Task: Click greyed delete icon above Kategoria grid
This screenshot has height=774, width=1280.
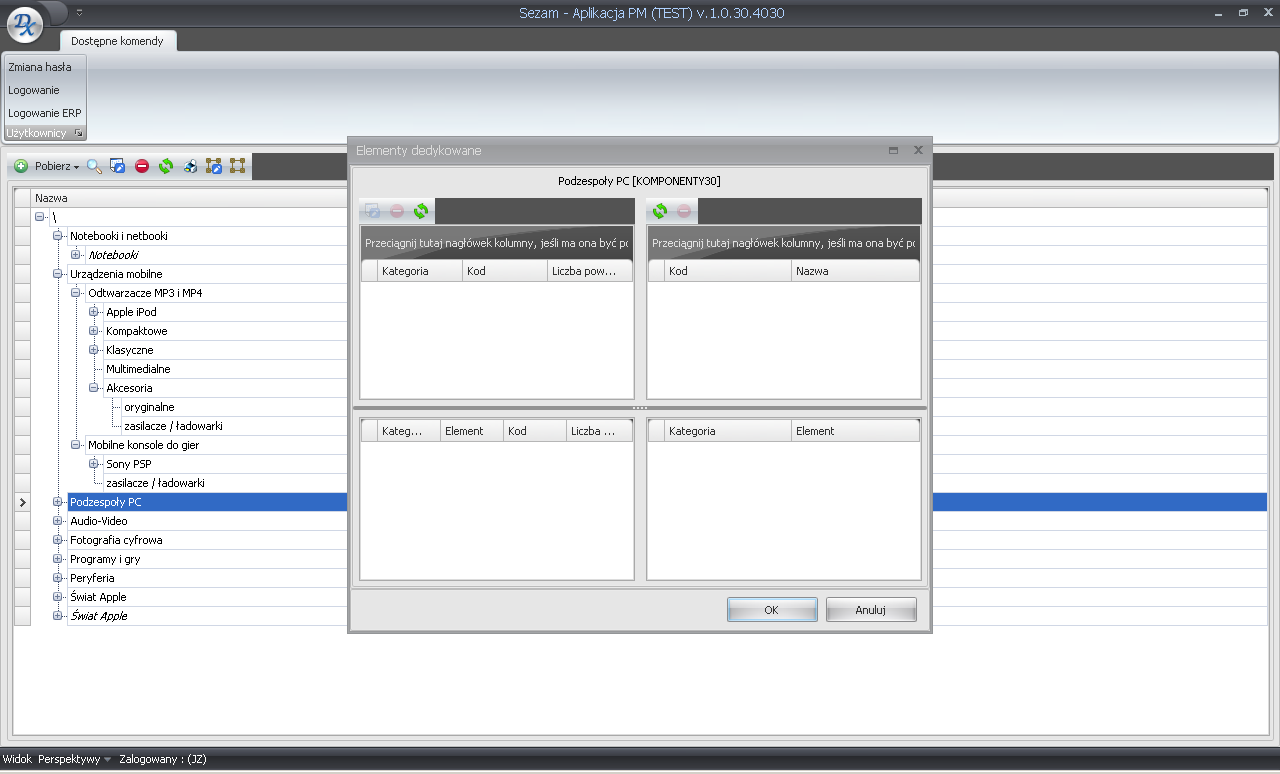Action: click(x=397, y=211)
